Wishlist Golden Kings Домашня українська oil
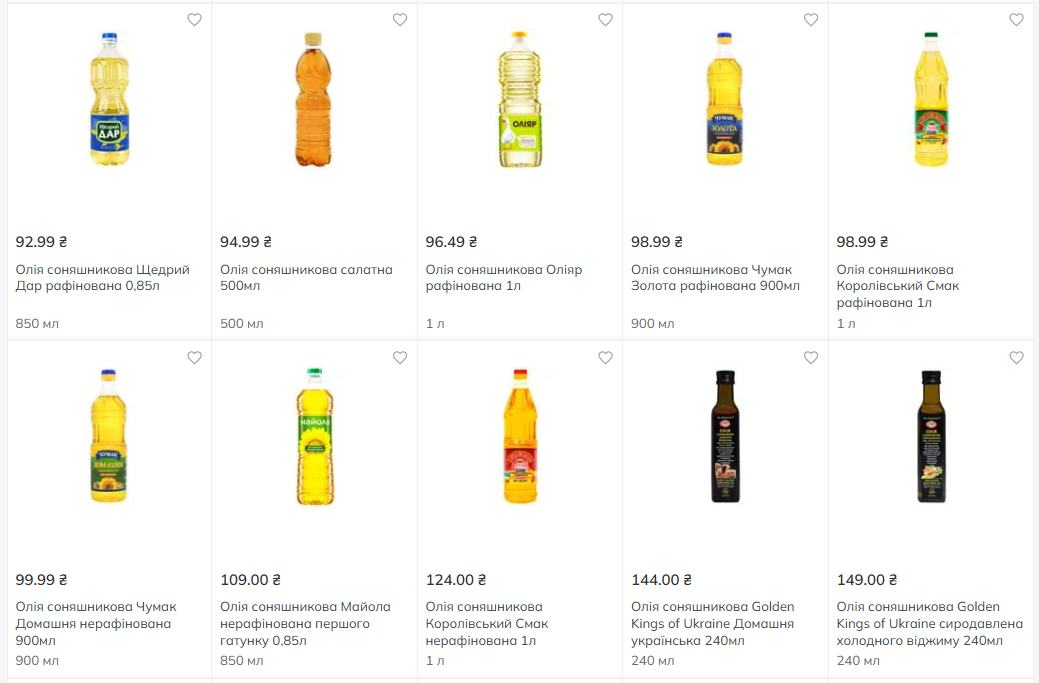Viewport: 1039px width, 683px height. point(811,358)
